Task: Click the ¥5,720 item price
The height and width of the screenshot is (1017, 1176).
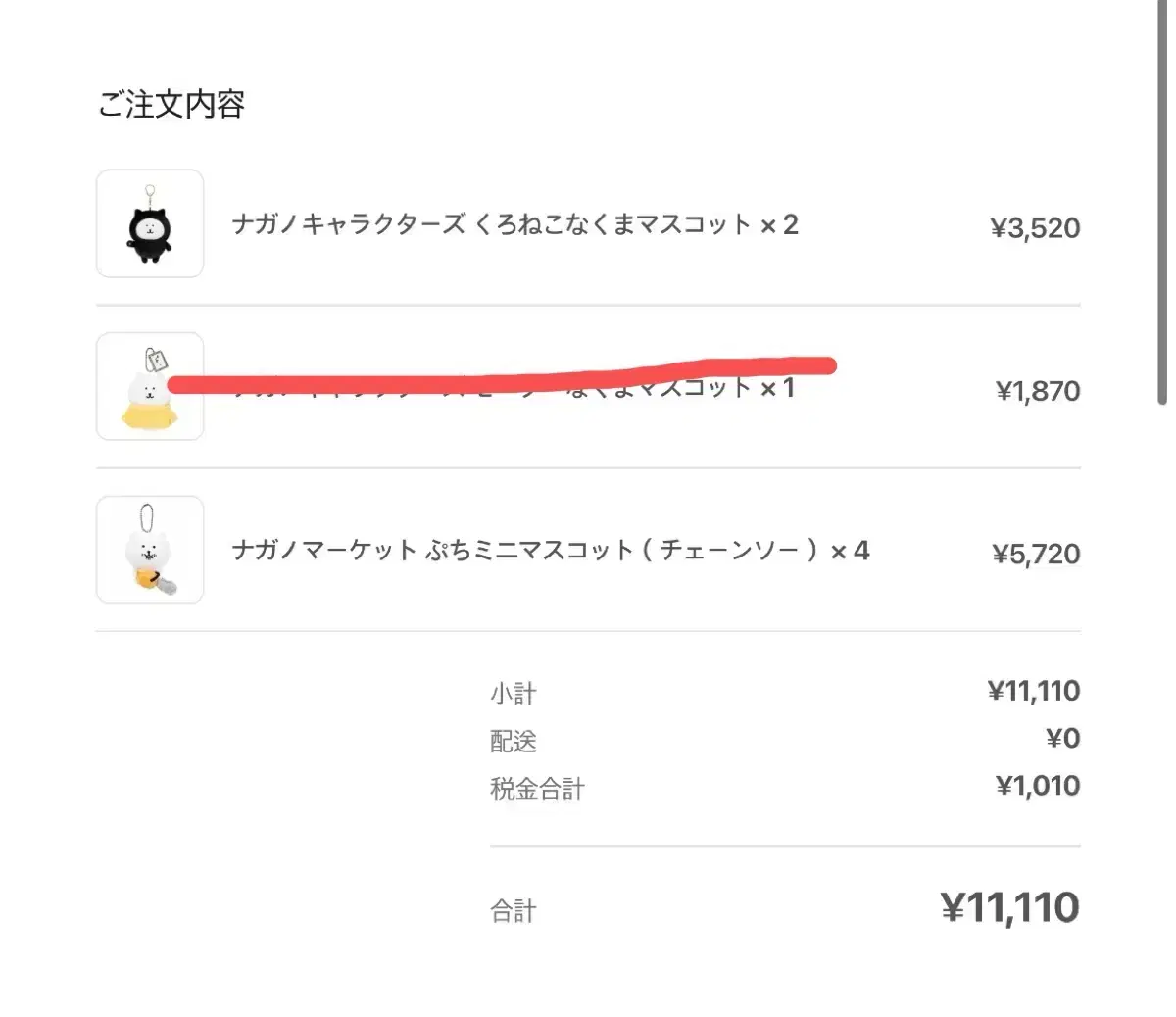Action: 1036,554
